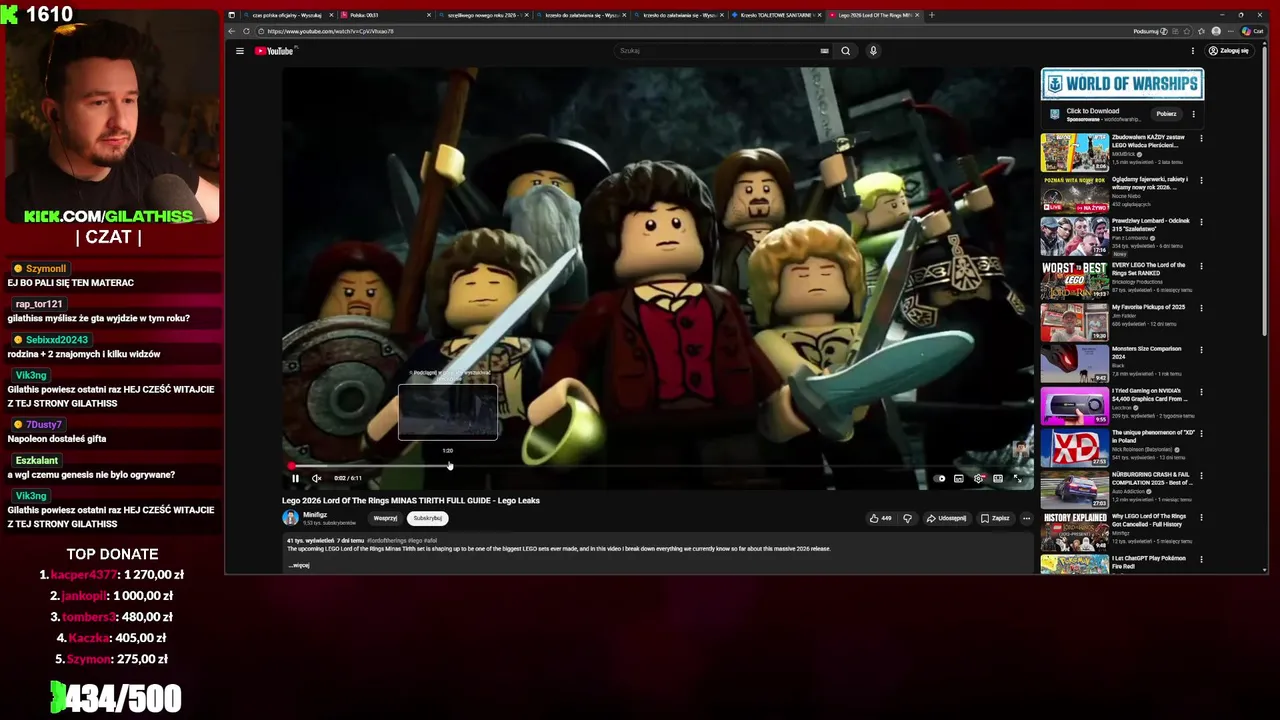This screenshot has width=1280, height=720.
Task: Expand the description with ...więcej
Action: (x=299, y=565)
